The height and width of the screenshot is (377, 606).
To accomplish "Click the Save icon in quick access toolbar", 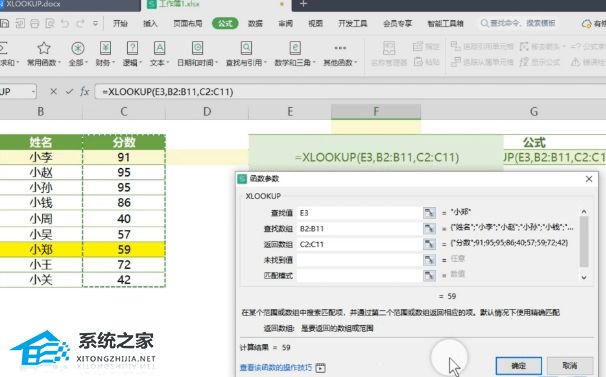I will click(4, 24).
